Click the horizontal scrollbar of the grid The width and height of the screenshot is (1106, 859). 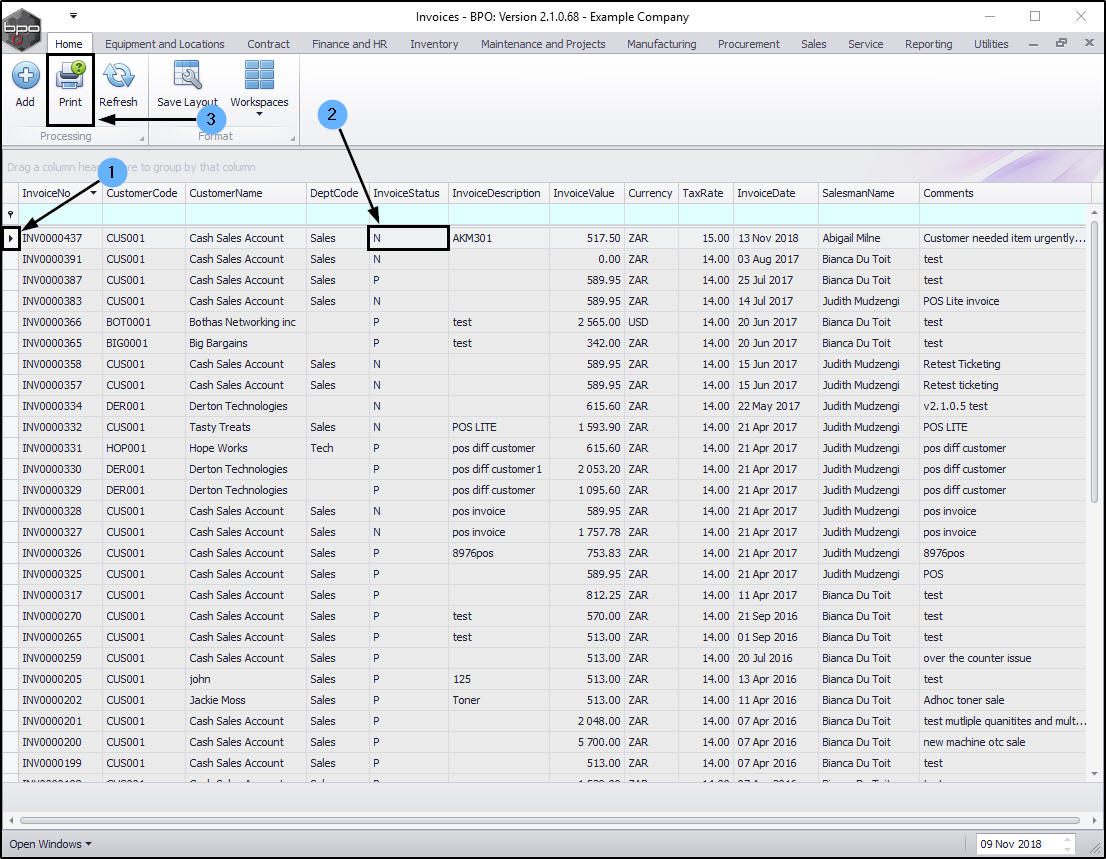tap(549, 820)
